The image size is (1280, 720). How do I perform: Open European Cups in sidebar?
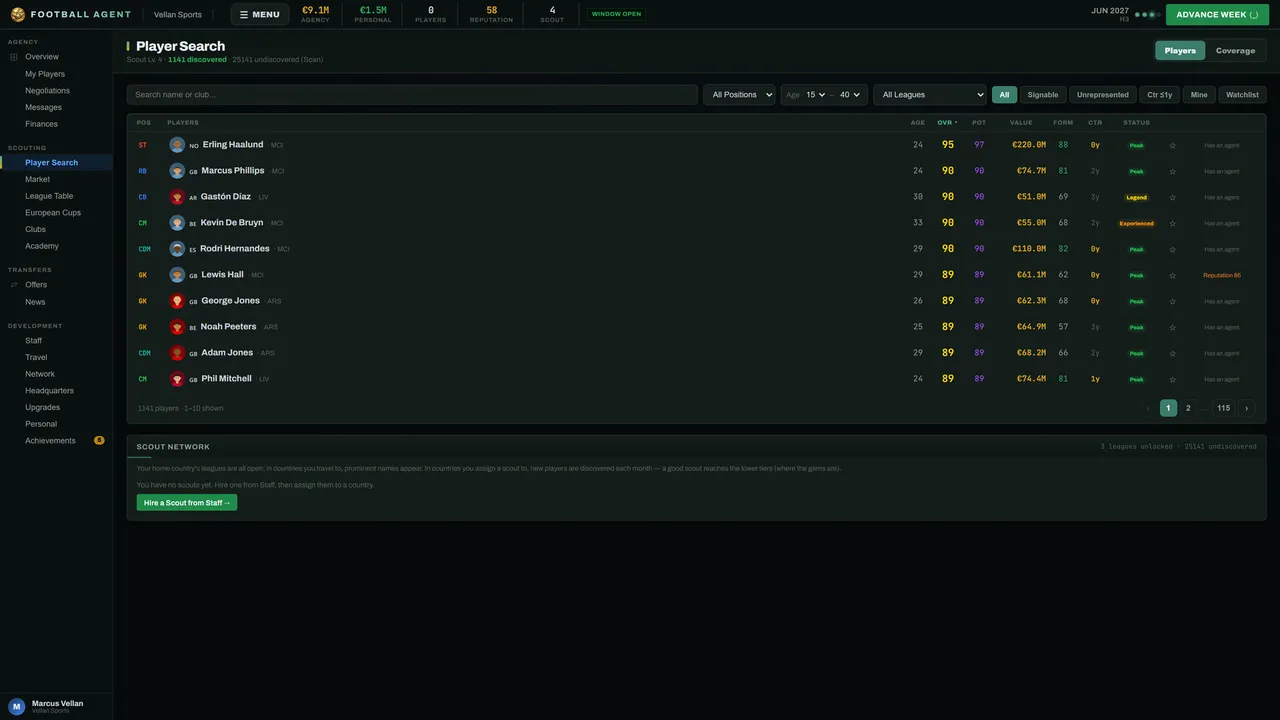pyautogui.click(x=53, y=213)
